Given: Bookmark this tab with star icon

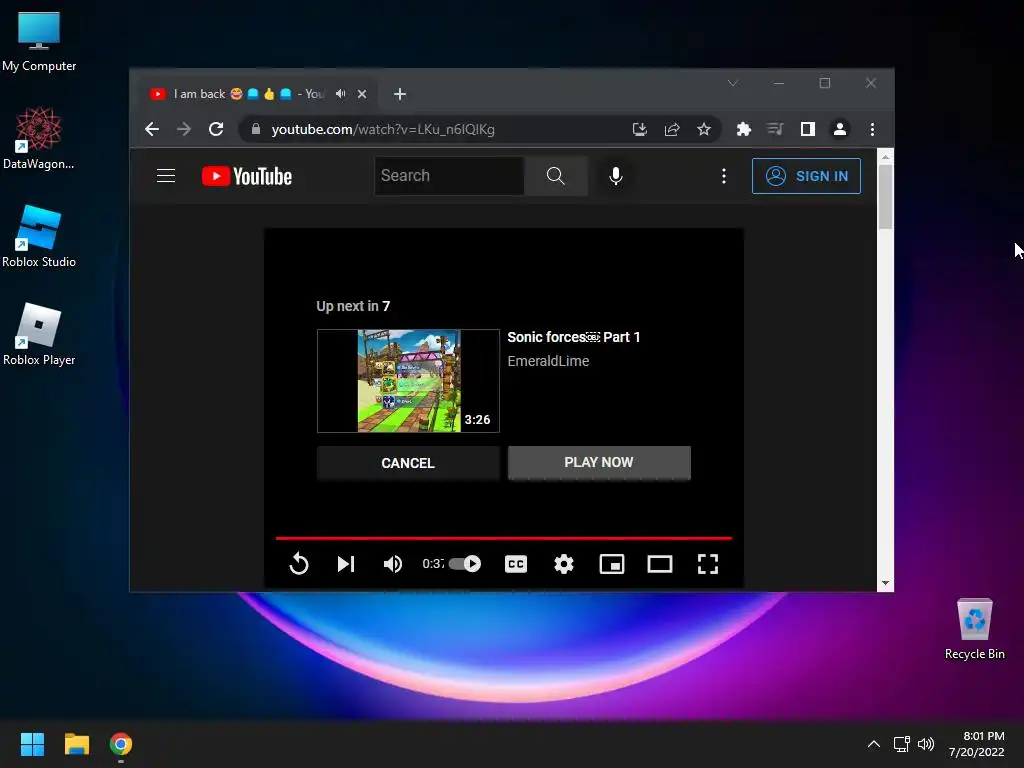Looking at the screenshot, I should click(703, 129).
